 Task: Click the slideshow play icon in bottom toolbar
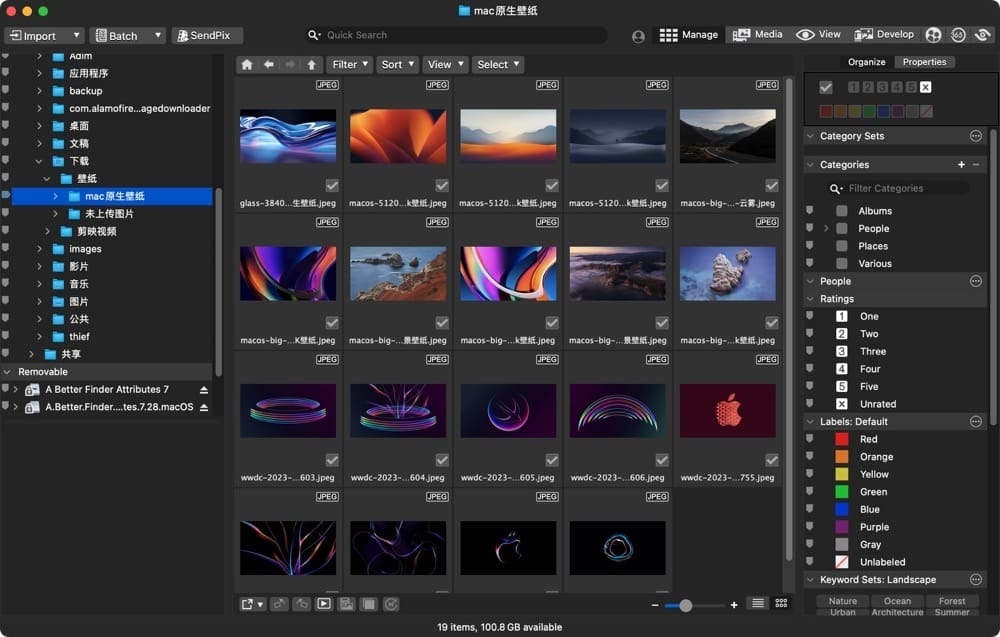[x=323, y=604]
